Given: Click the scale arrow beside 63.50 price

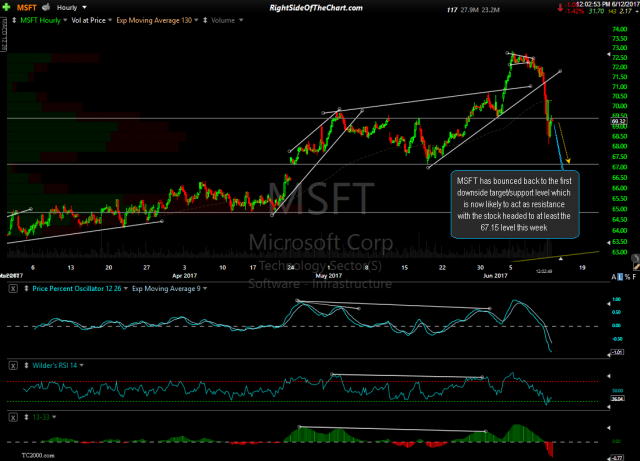Looking at the screenshot, I should (x=609, y=243).
